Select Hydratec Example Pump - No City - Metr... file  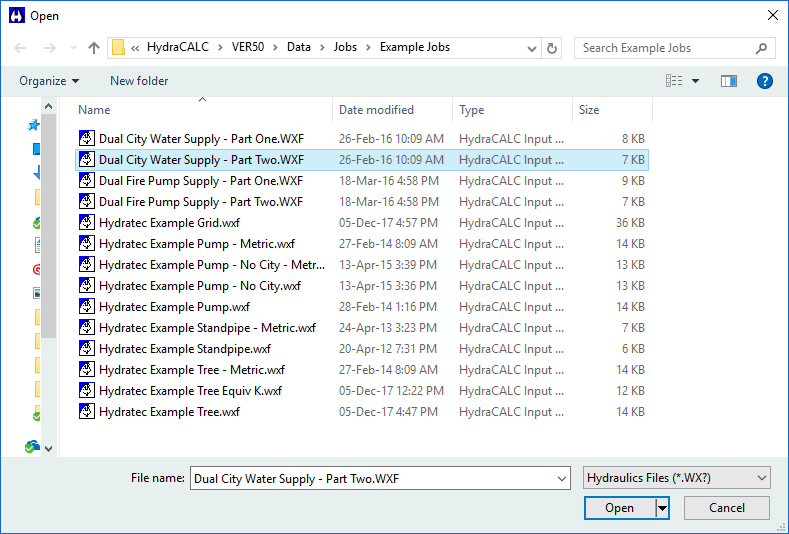pos(362,265)
